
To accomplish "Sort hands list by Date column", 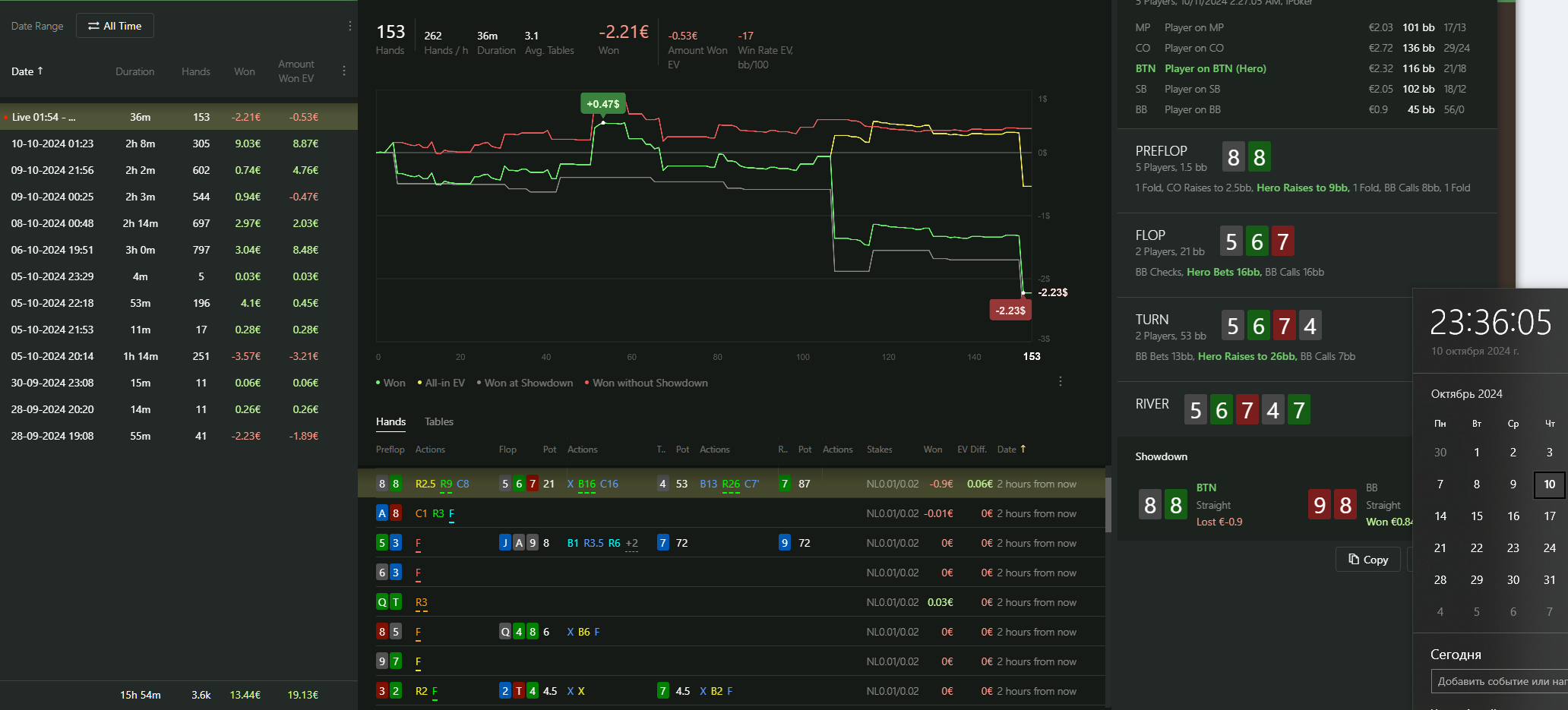I will (1011, 450).
